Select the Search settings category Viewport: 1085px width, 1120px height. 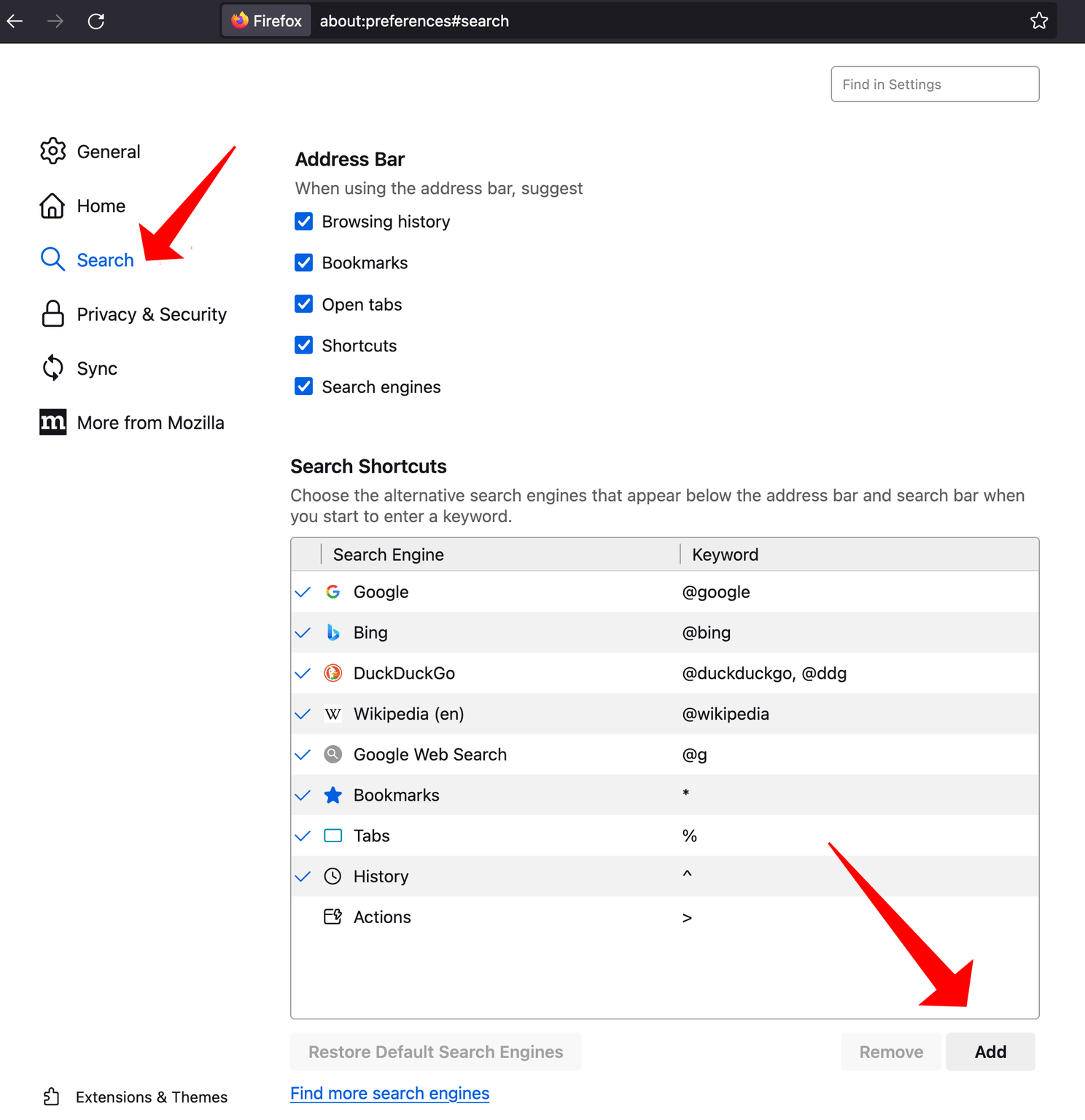coord(106,260)
